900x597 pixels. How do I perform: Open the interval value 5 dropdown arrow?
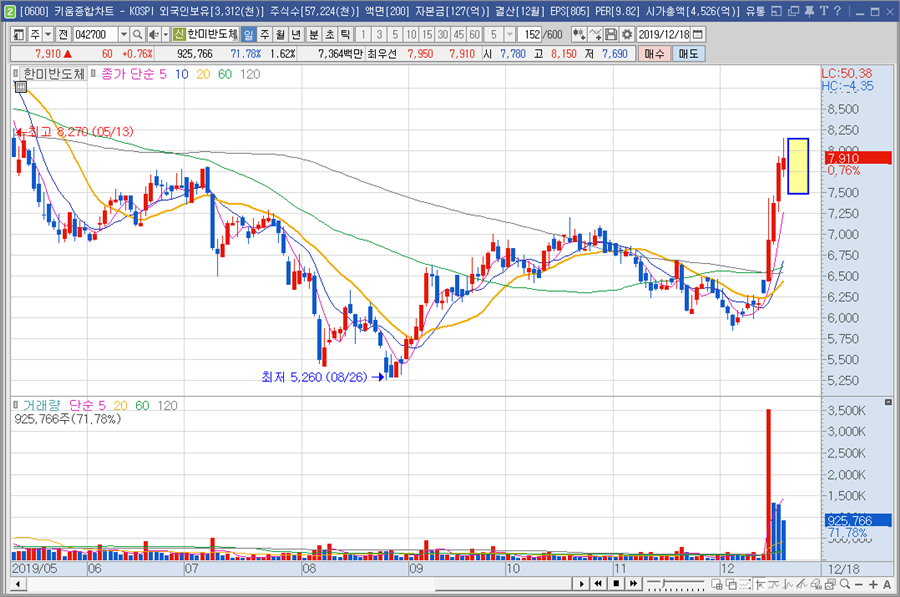(509, 34)
